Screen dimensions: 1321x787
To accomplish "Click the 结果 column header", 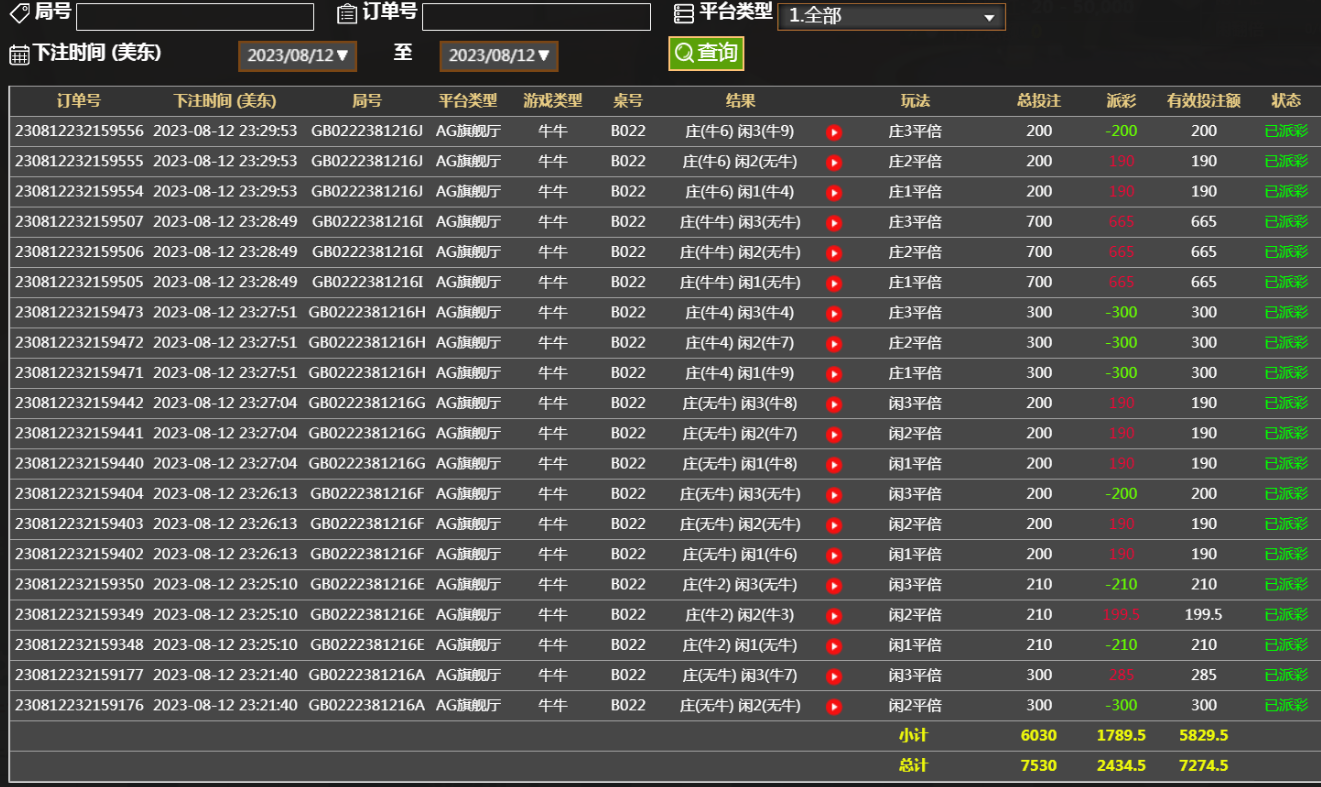I will tap(740, 101).
